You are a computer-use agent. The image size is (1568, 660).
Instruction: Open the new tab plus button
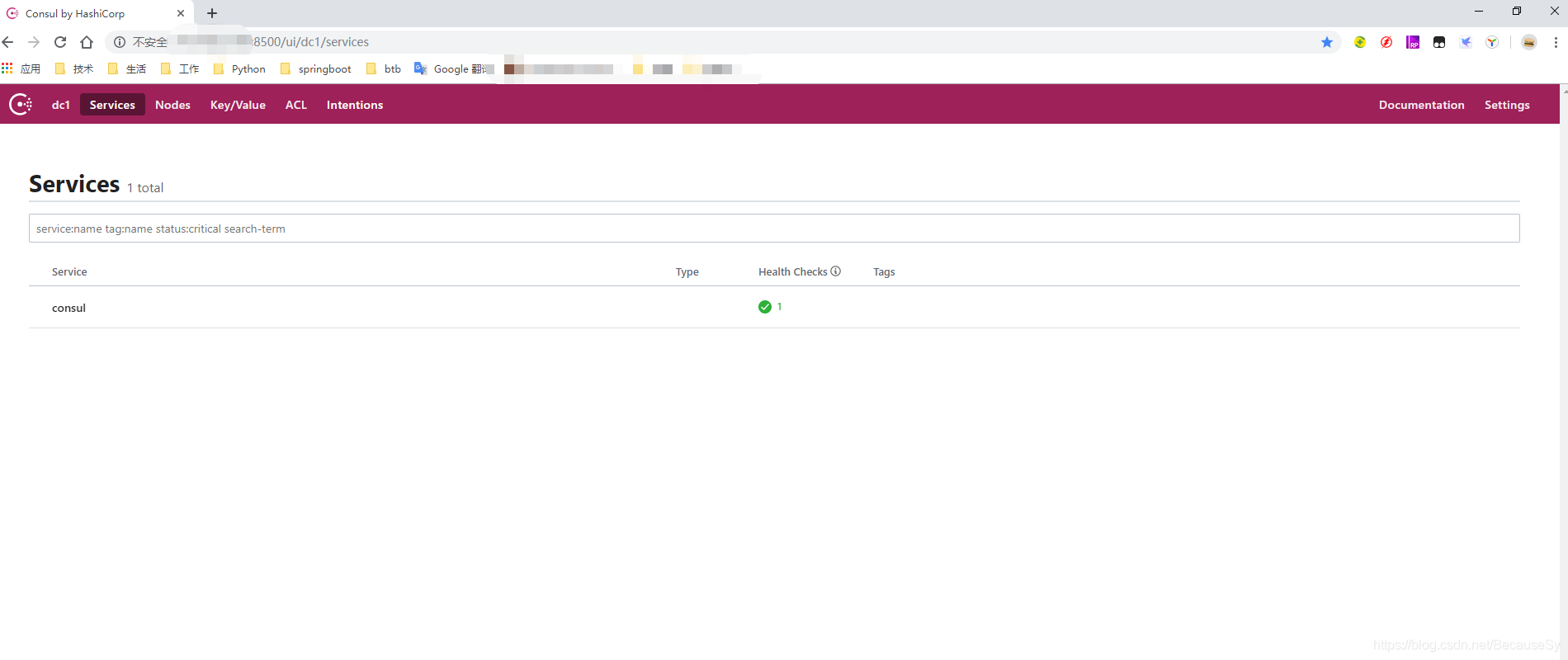click(x=212, y=13)
